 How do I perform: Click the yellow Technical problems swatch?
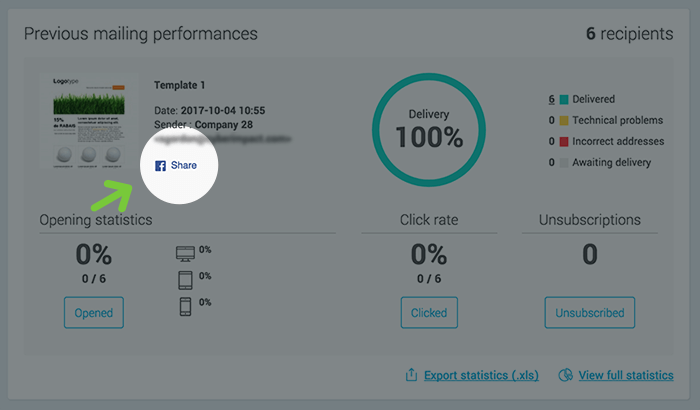pos(564,120)
